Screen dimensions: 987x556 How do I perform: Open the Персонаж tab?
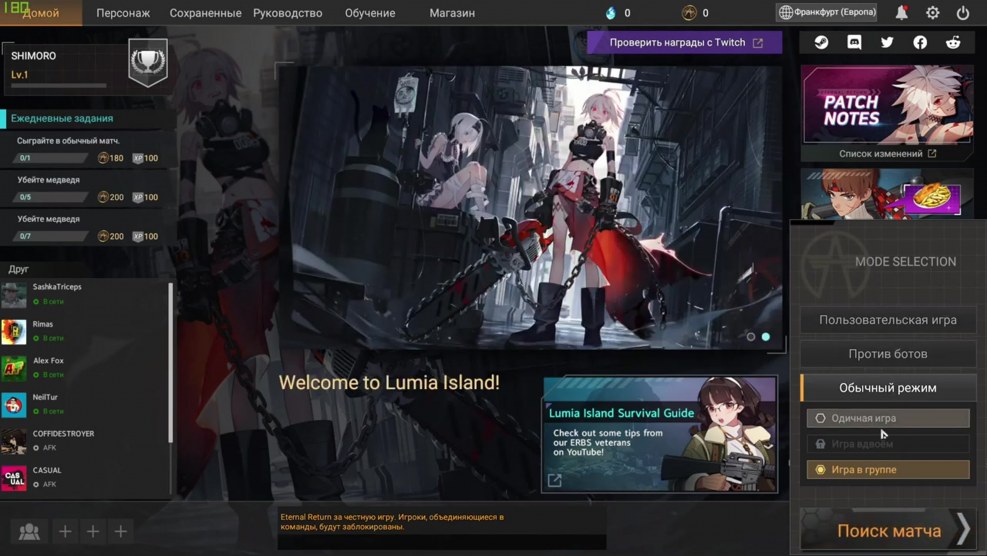123,13
